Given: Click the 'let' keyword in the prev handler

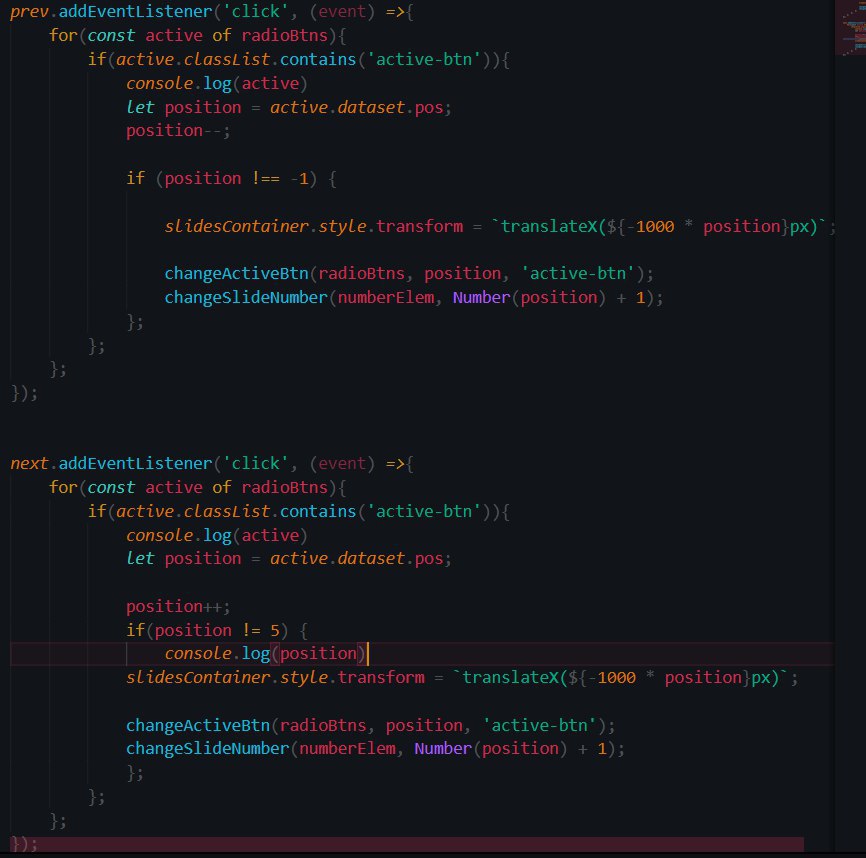Looking at the screenshot, I should pyautogui.click(x=140, y=107).
